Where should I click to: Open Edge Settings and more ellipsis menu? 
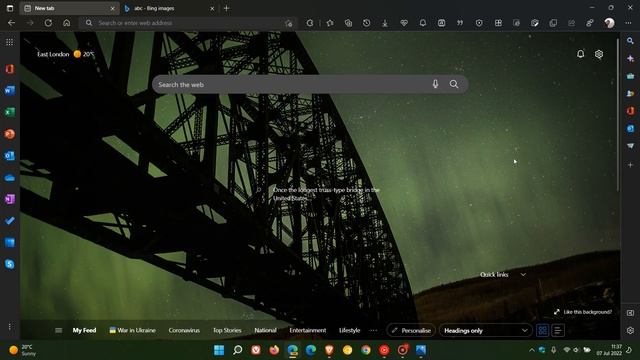click(x=628, y=23)
